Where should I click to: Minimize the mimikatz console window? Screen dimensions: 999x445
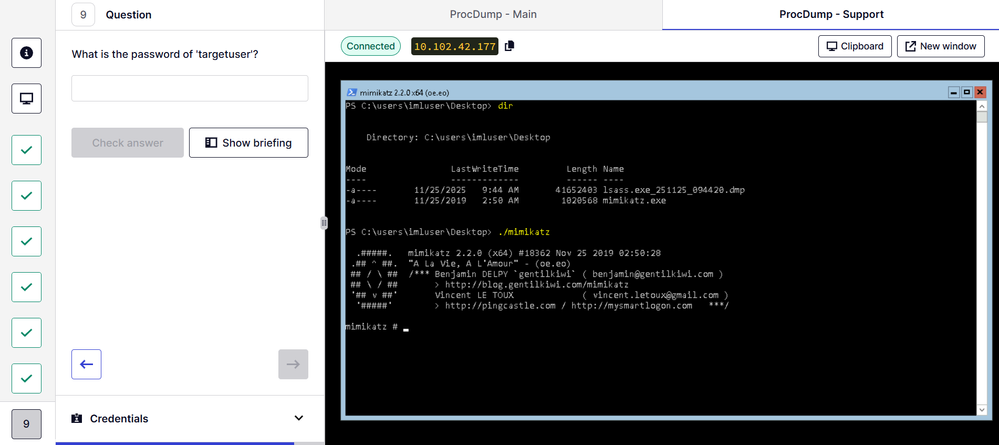[x=953, y=91]
